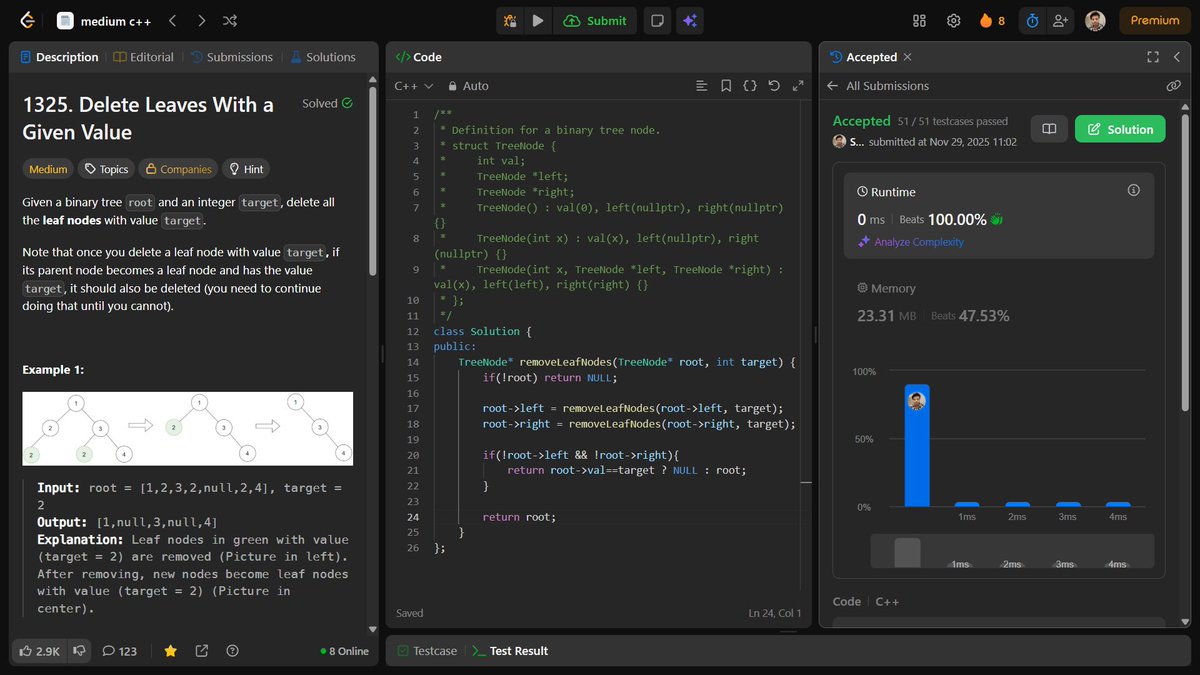Open the notes panel icon
Screen dimensions: 1200x675
657,20
